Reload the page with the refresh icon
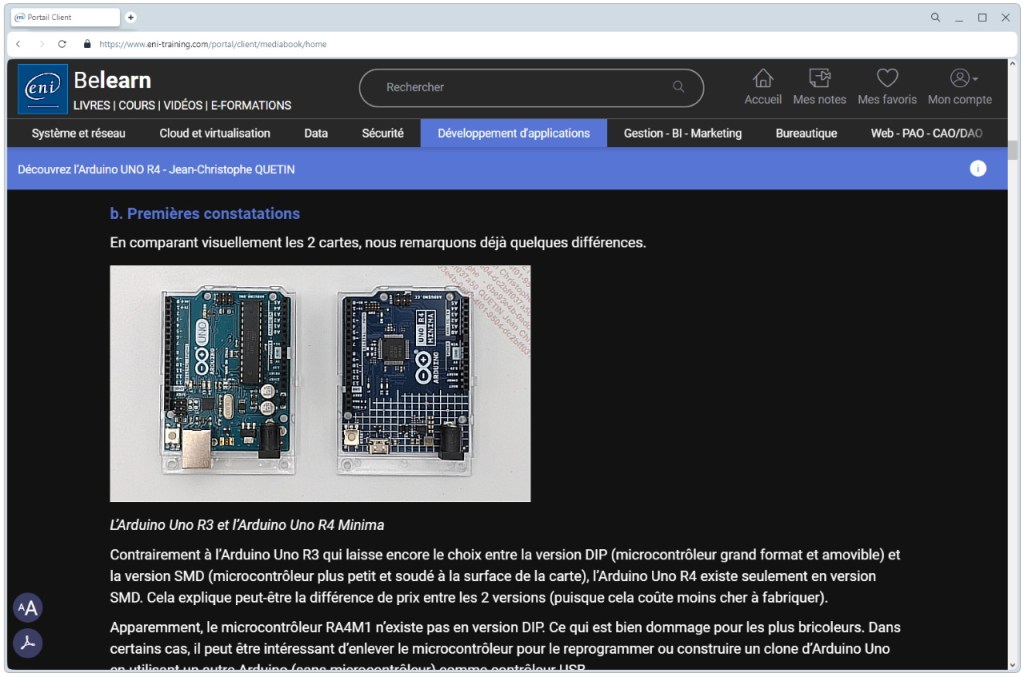This screenshot has width=1024, height=677. pos(62,44)
